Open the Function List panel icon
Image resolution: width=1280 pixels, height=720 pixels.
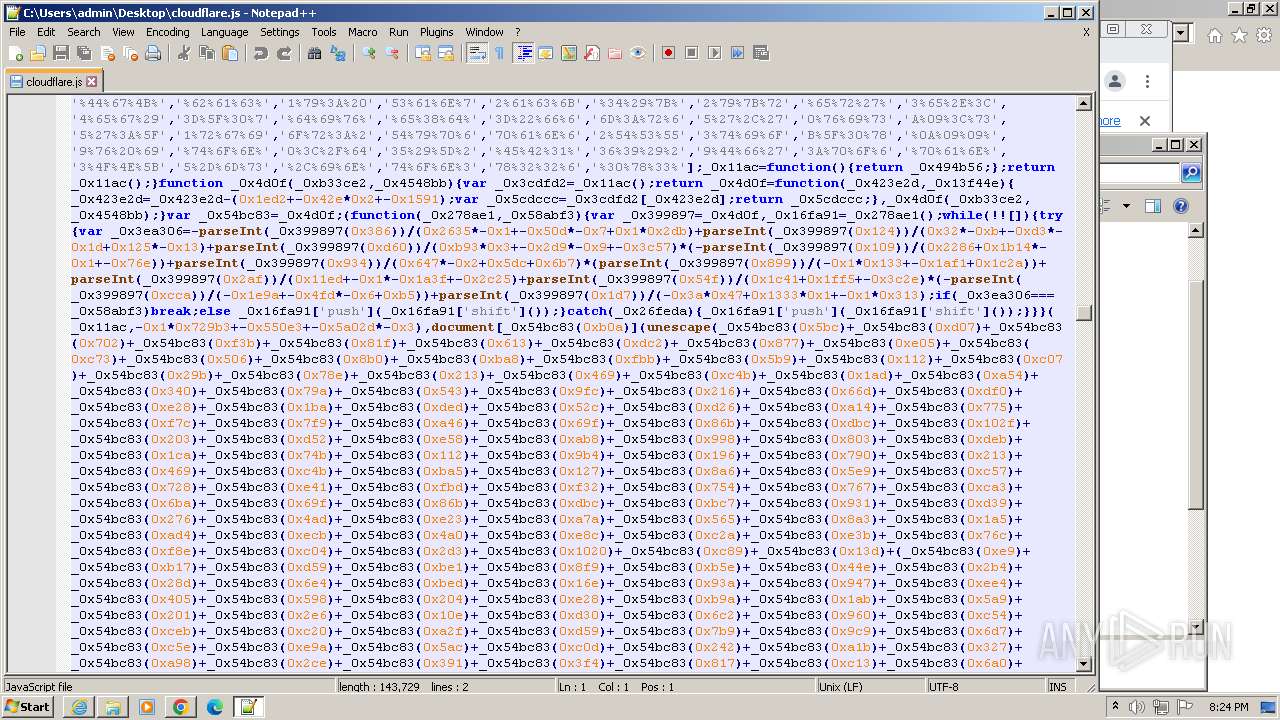[x=591, y=53]
